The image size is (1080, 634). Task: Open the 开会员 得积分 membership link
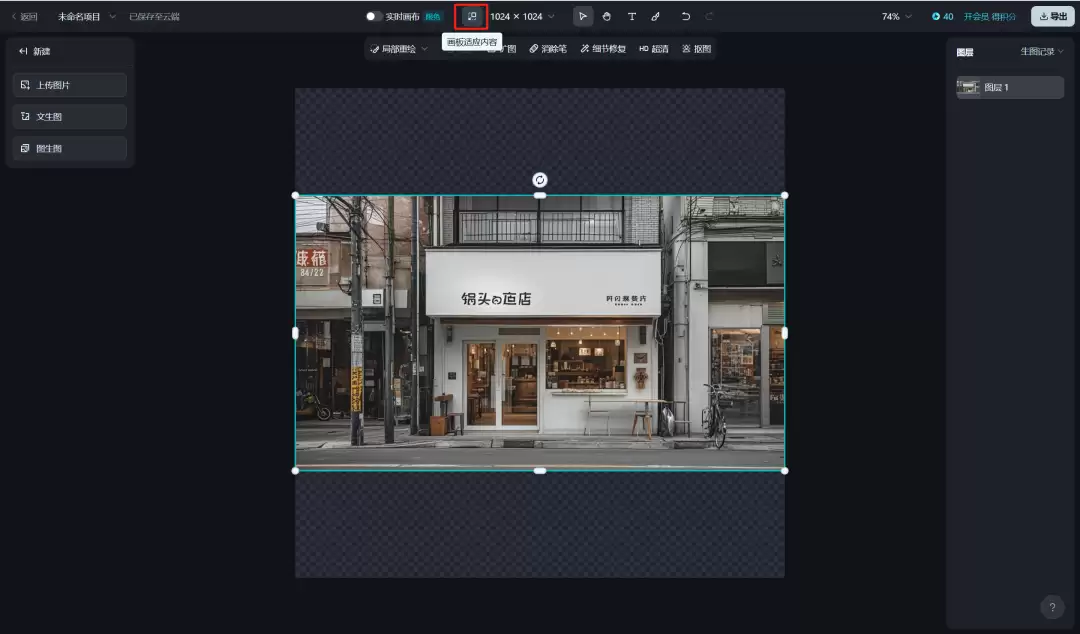tap(989, 15)
